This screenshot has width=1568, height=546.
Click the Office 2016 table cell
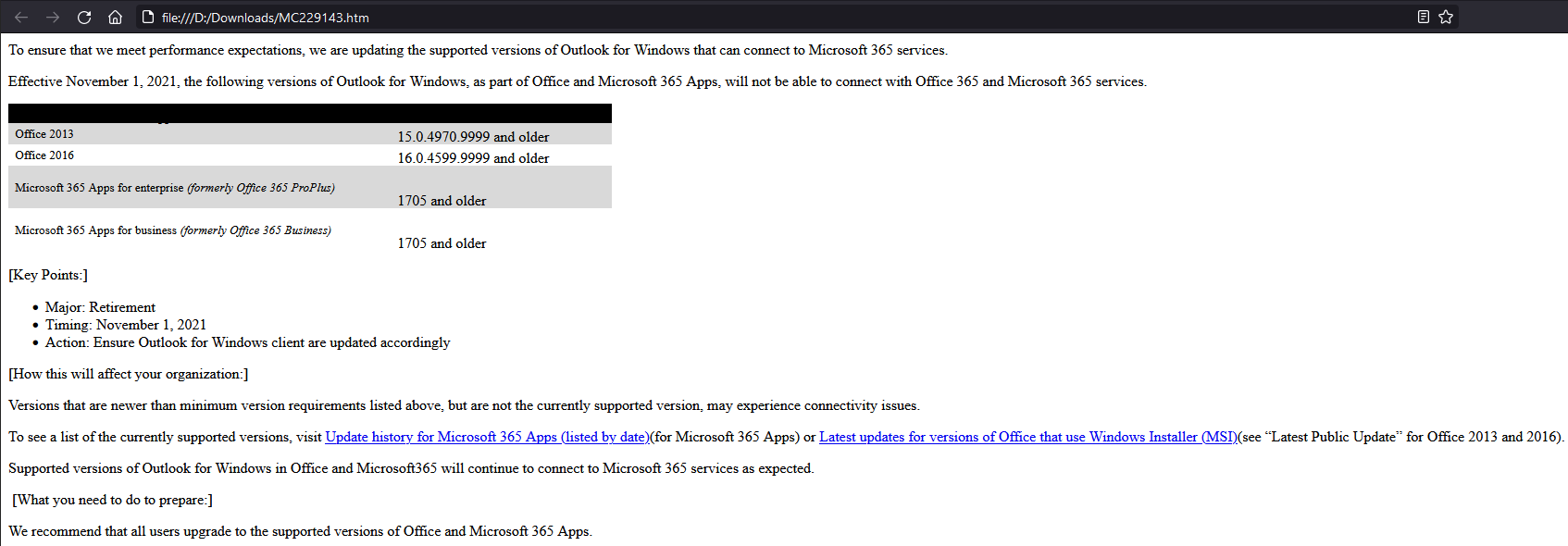tap(44, 155)
